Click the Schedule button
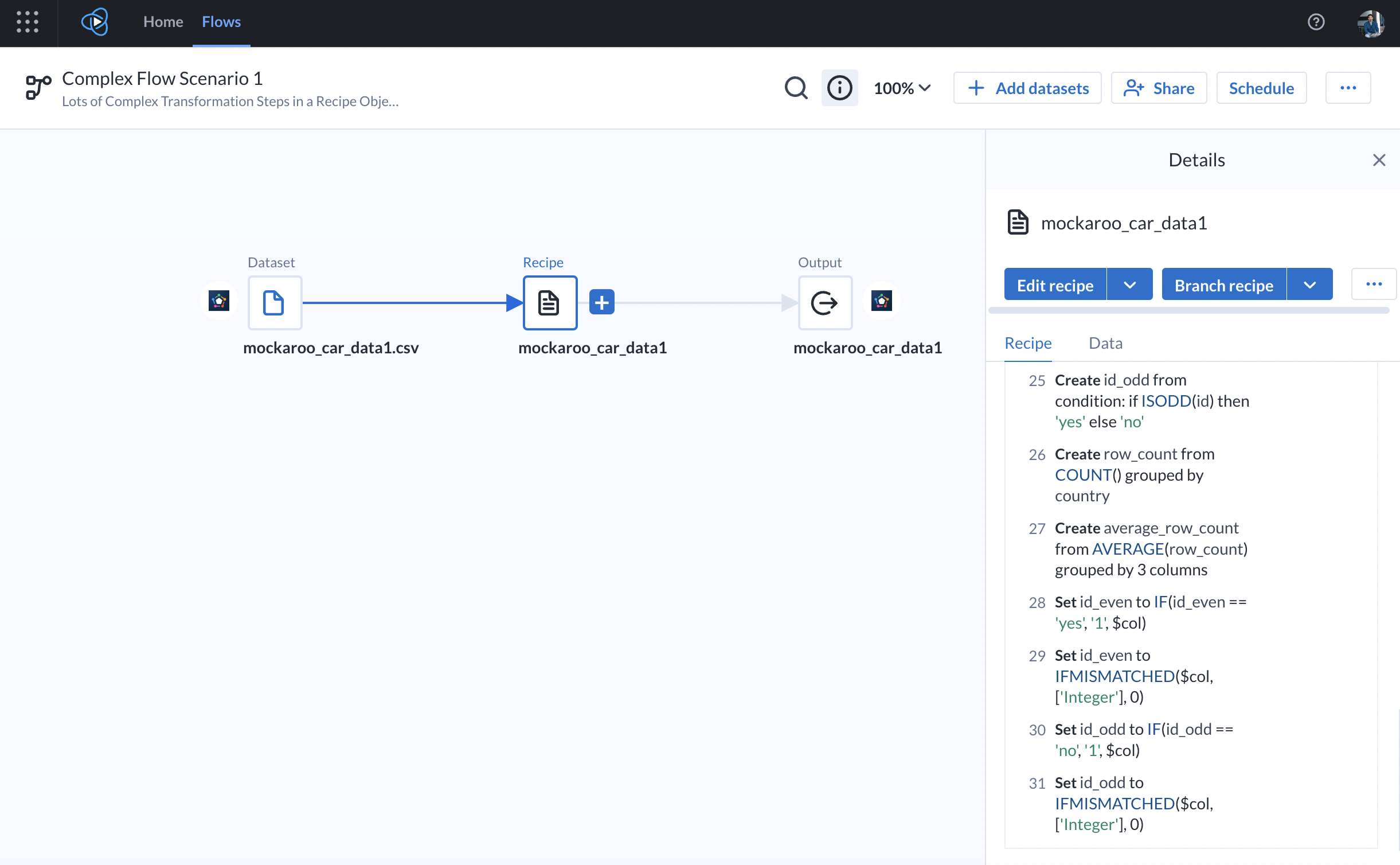Screen dimensions: 1400x865 click(1261, 88)
